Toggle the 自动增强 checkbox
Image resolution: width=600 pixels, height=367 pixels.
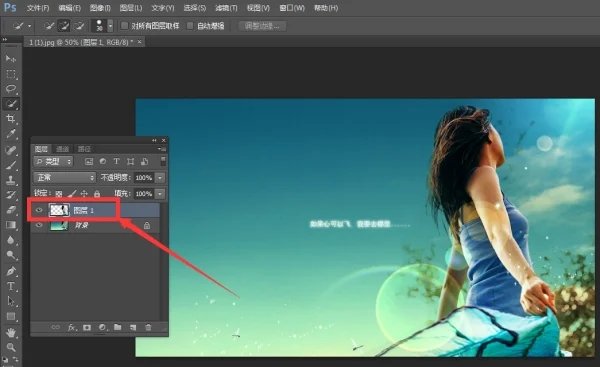pyautogui.click(x=190, y=26)
